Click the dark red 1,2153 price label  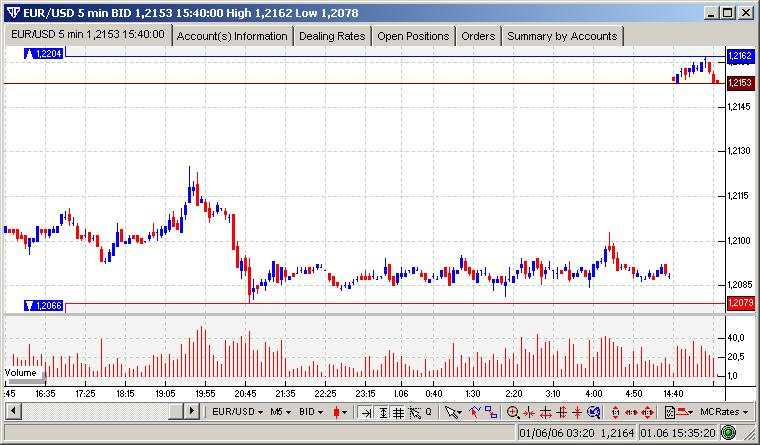(x=740, y=83)
